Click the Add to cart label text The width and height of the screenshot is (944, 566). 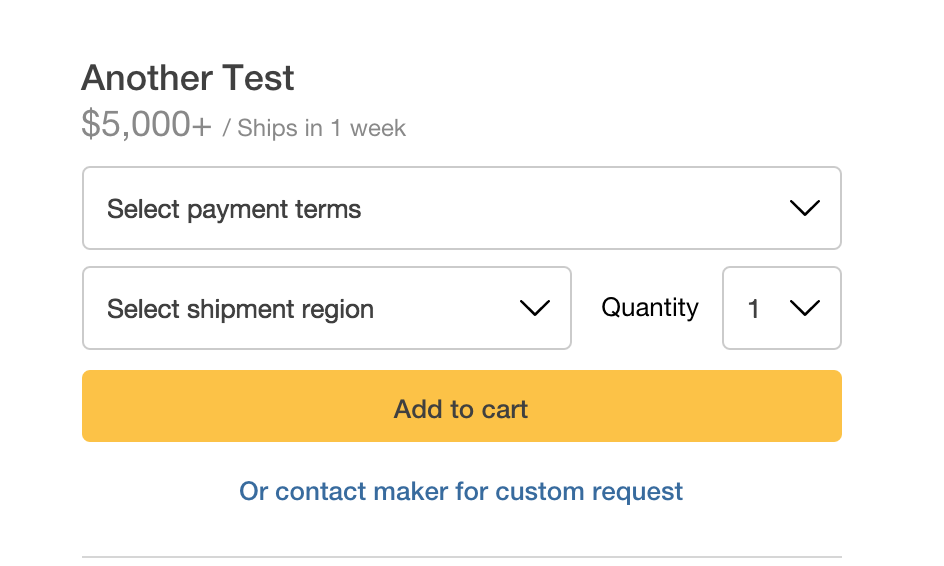[x=461, y=409]
